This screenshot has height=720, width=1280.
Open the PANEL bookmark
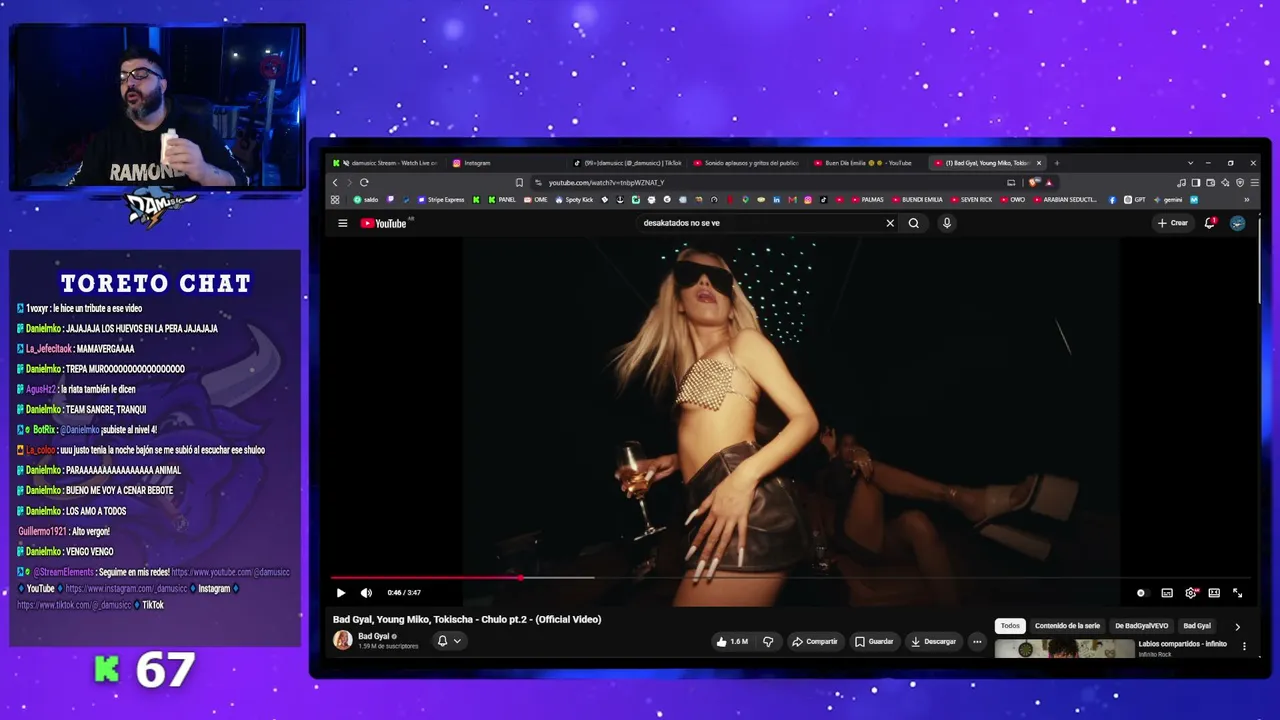pyautogui.click(x=502, y=200)
